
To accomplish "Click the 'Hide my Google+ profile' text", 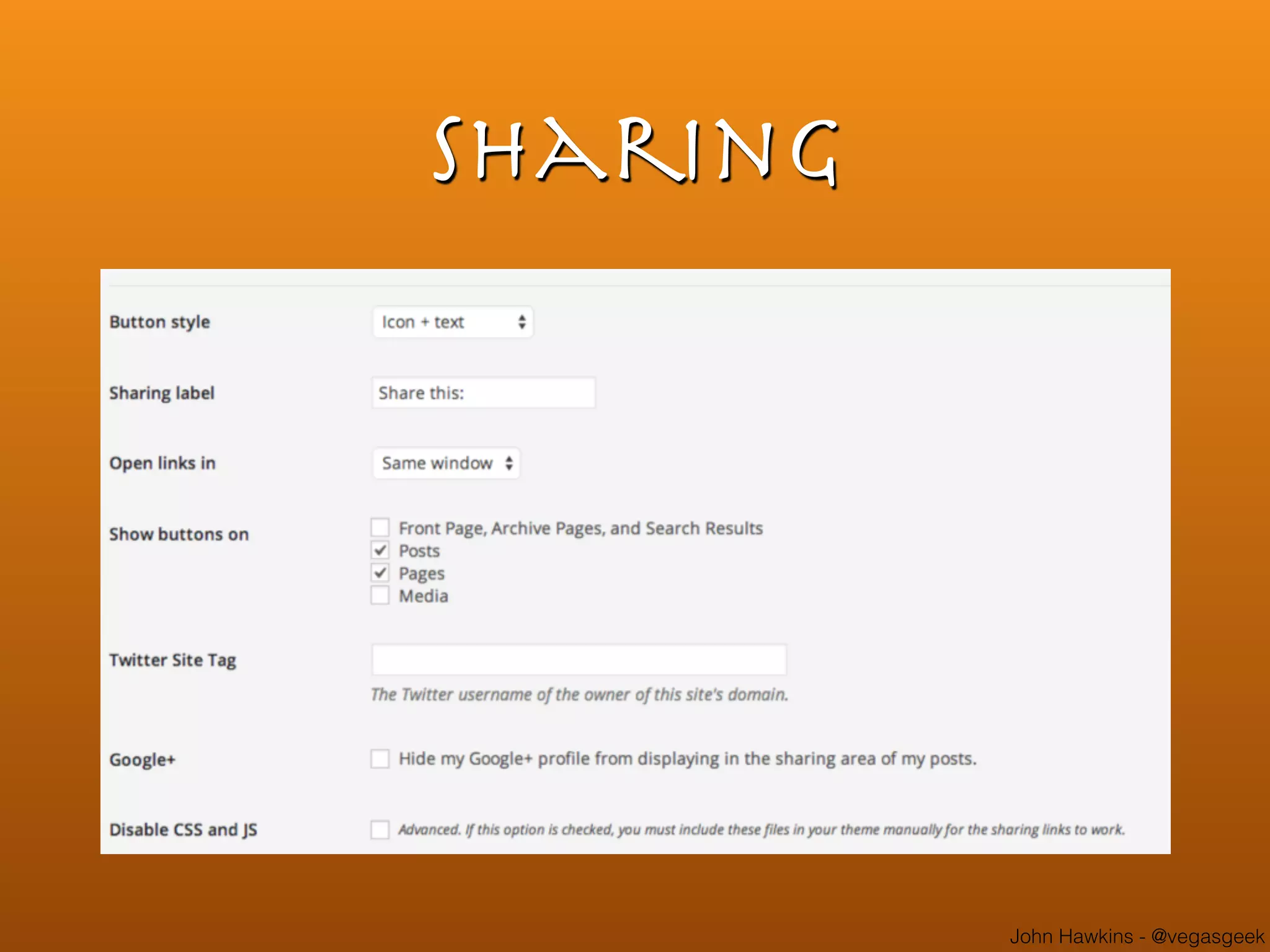I will pyautogui.click(x=688, y=759).
